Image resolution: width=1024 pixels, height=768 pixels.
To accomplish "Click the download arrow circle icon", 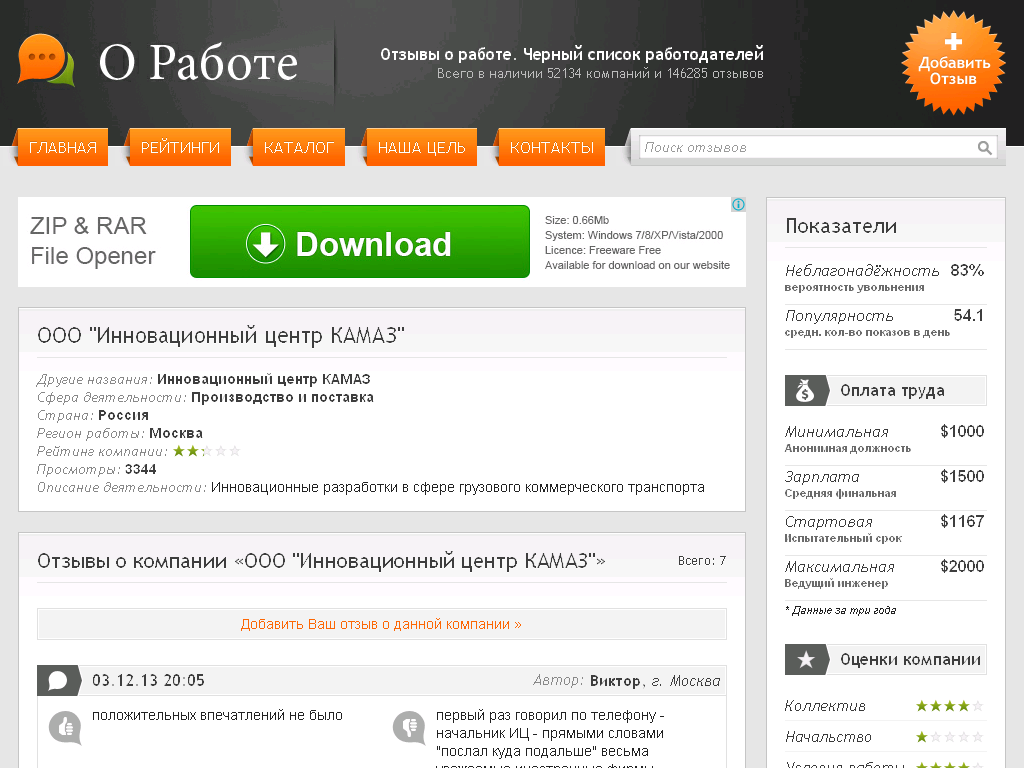I will 265,244.
